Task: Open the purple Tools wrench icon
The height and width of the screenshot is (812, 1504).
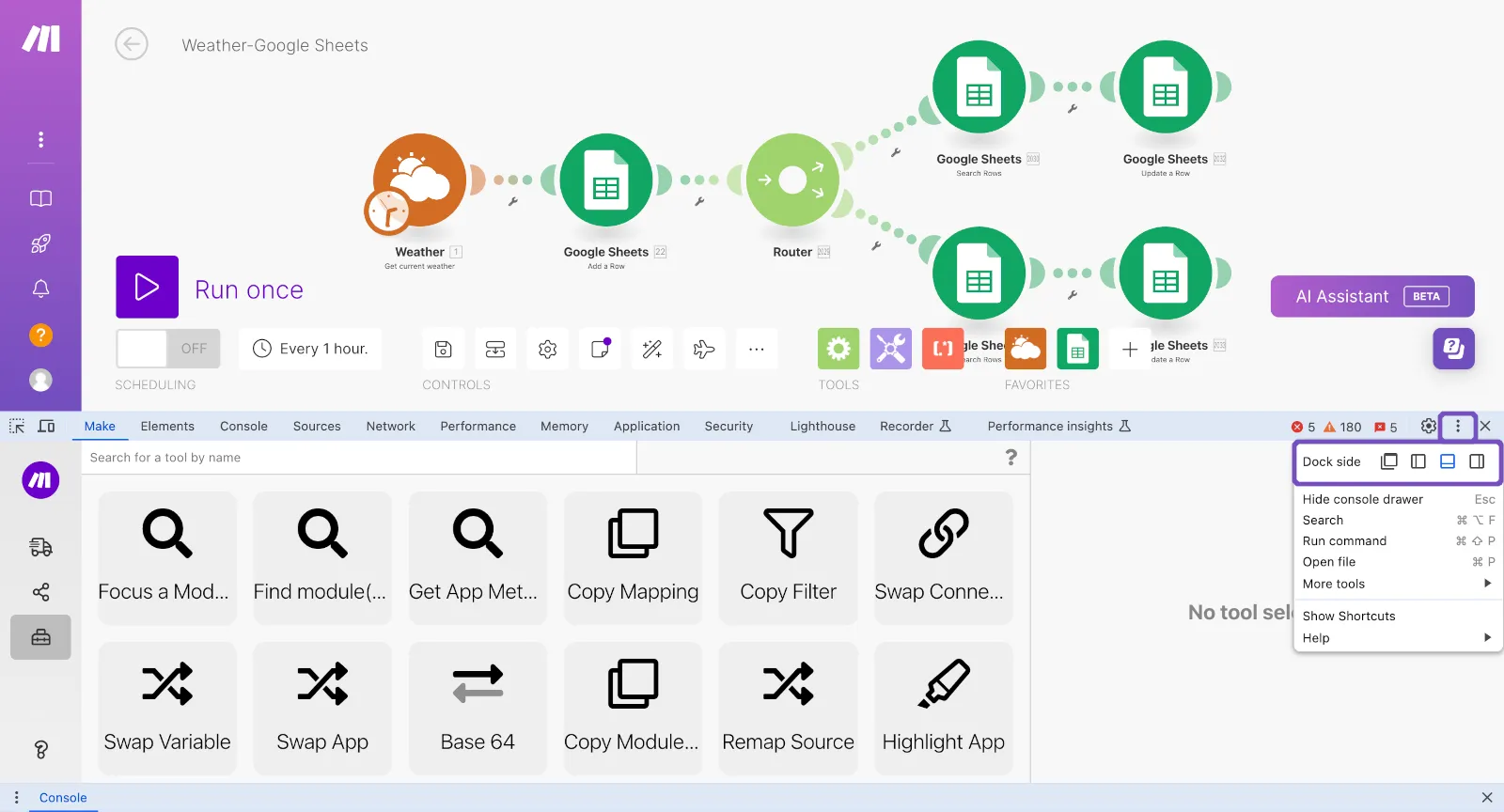Action: pyautogui.click(x=891, y=349)
